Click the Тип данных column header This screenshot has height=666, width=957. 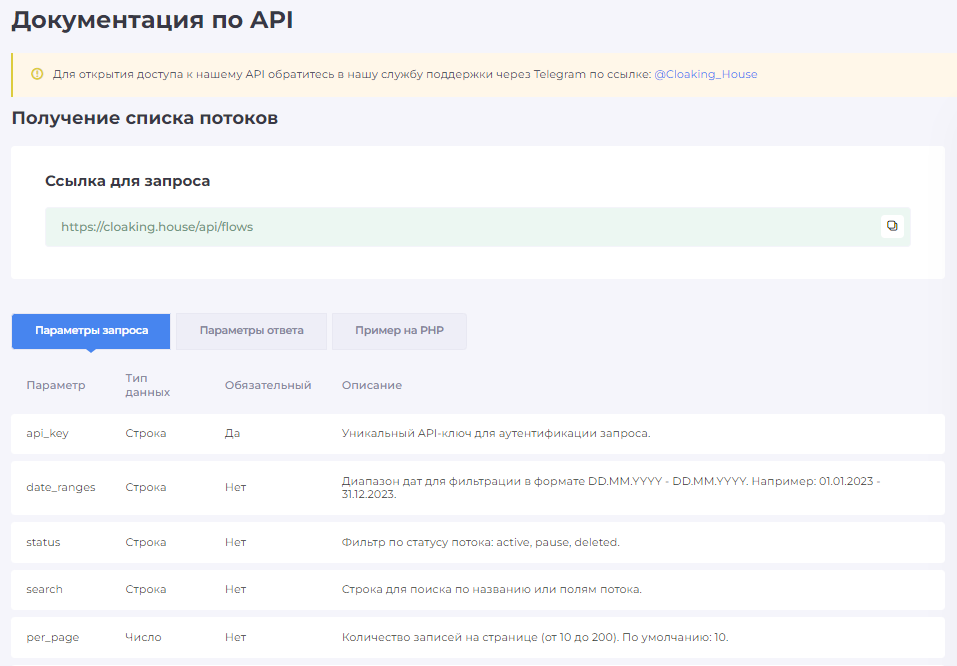click(148, 385)
